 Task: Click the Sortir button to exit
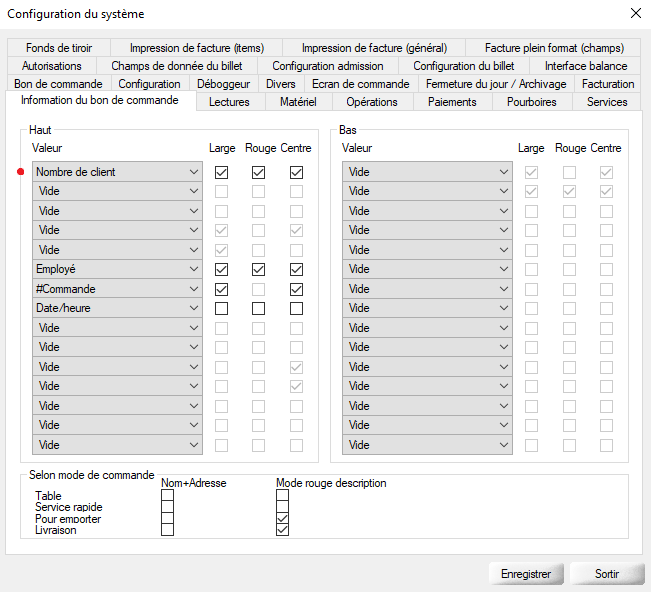point(607,574)
